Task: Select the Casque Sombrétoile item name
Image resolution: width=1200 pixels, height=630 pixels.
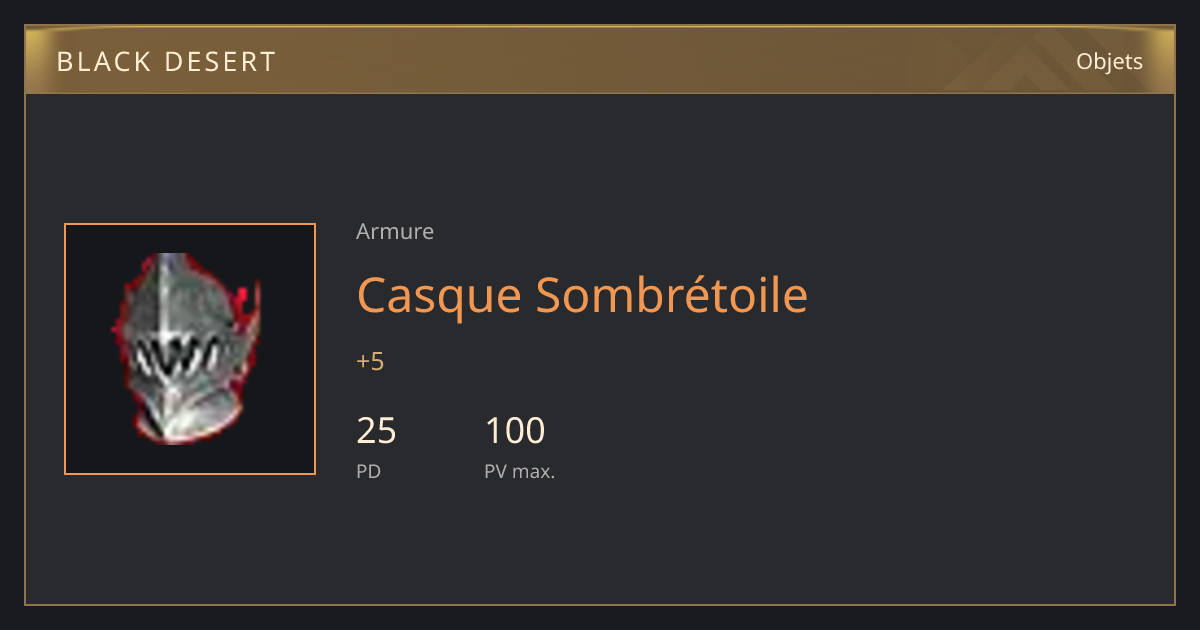Action: (x=582, y=295)
